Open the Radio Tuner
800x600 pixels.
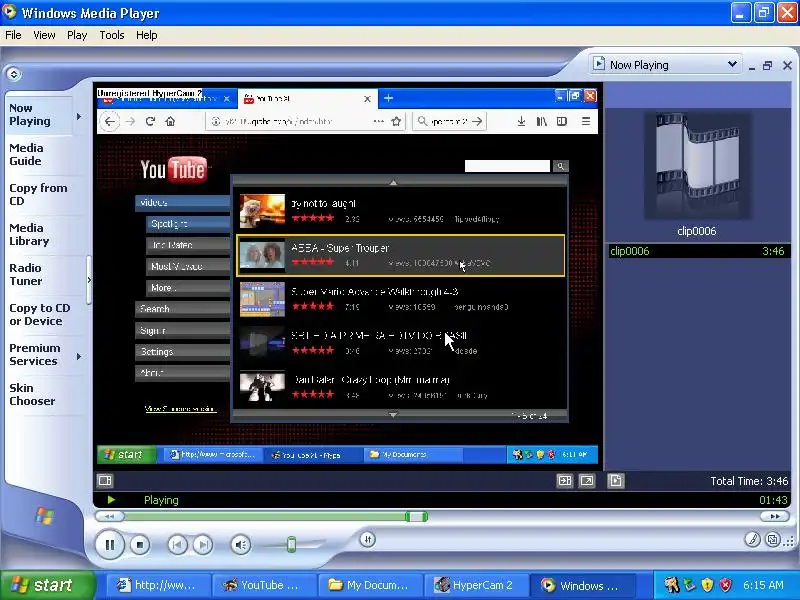coord(26,274)
